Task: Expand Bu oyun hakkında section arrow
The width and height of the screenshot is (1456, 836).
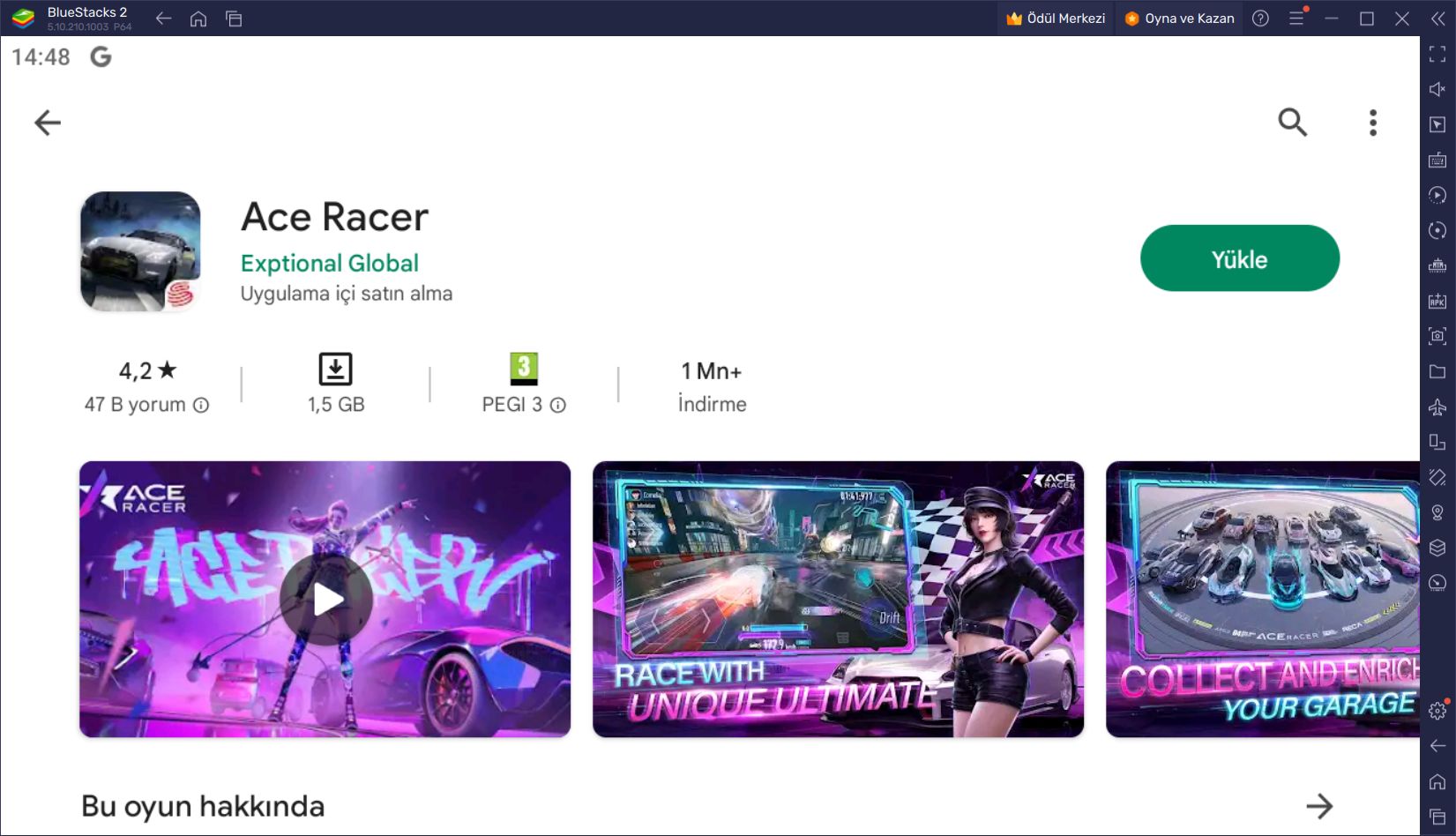Action: coord(1319,805)
